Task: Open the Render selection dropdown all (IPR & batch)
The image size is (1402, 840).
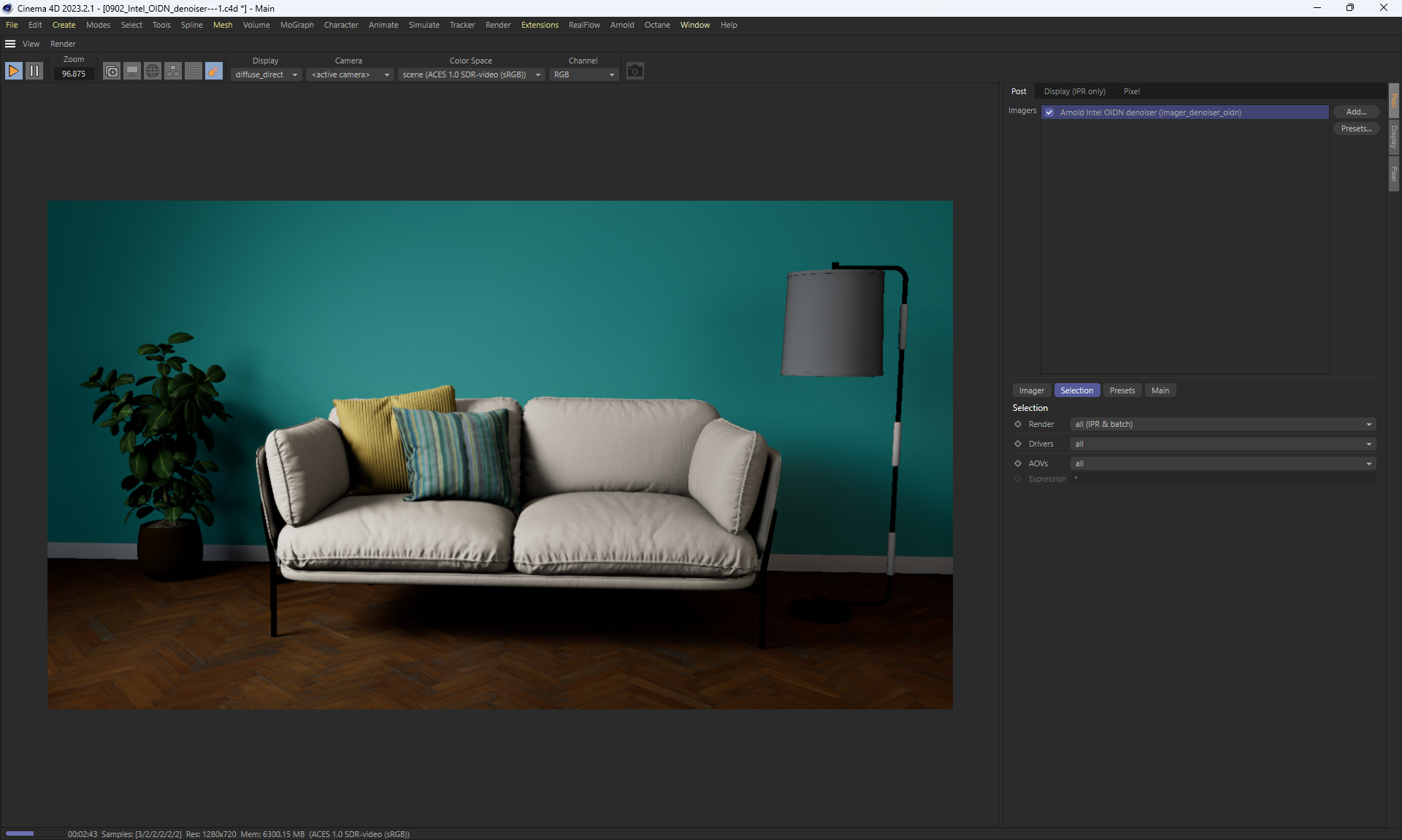Action: click(1222, 424)
